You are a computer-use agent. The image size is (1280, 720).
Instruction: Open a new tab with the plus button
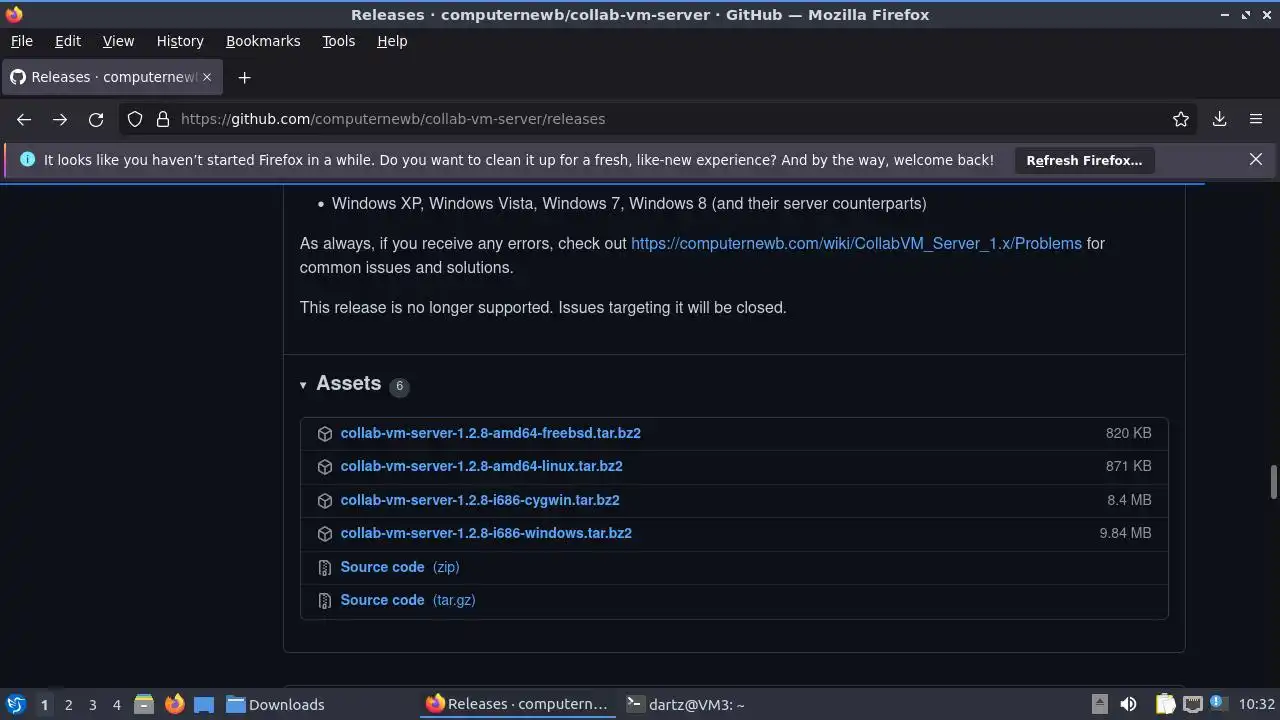click(244, 77)
